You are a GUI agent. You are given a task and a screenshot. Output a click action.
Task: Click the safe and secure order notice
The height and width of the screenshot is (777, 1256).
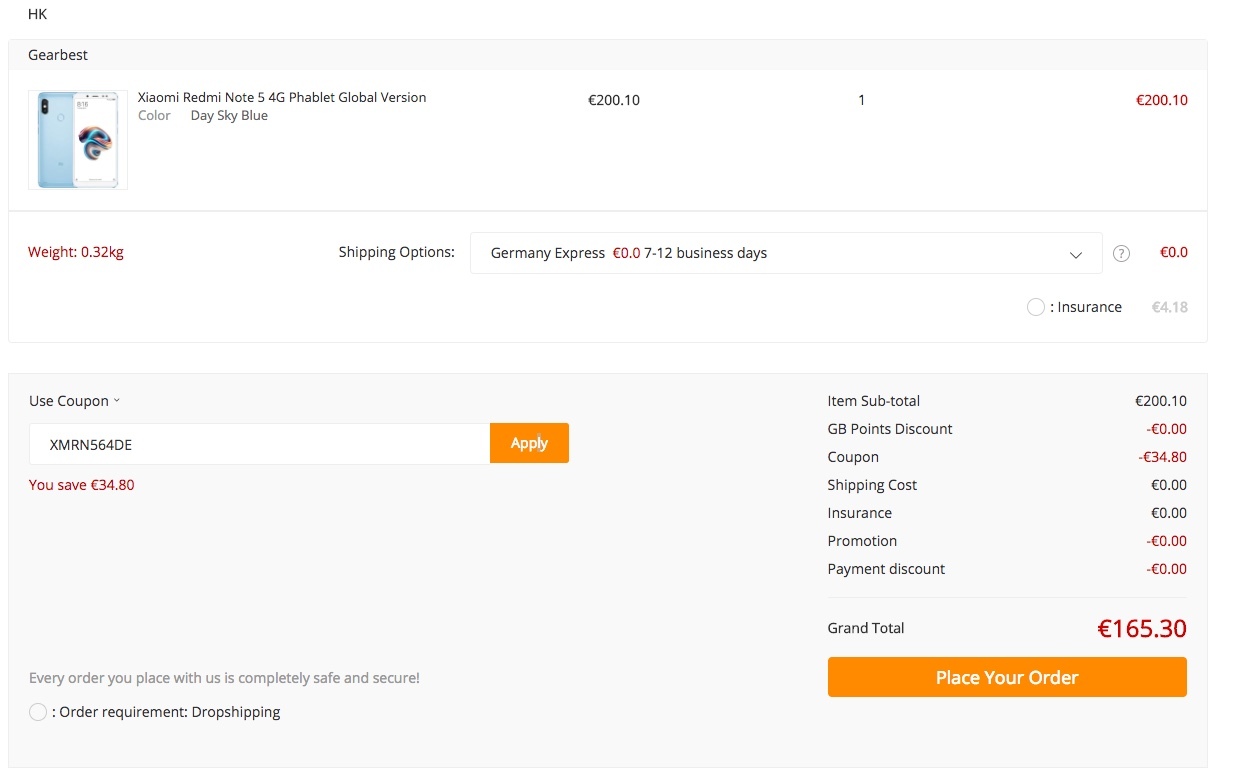pyautogui.click(x=224, y=678)
